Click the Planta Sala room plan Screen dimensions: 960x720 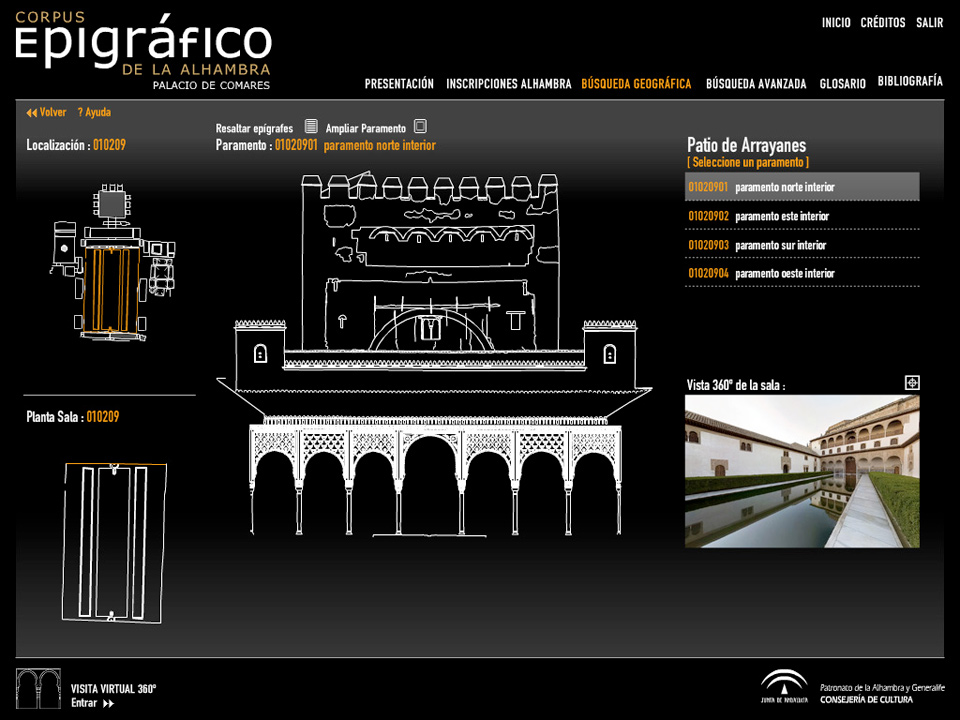114,543
